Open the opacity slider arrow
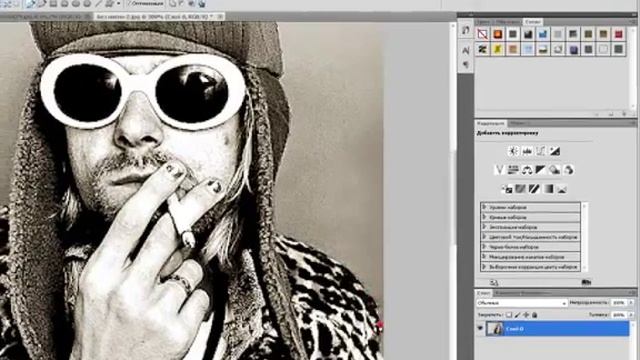640x360 pixels. pyautogui.click(x=631, y=302)
